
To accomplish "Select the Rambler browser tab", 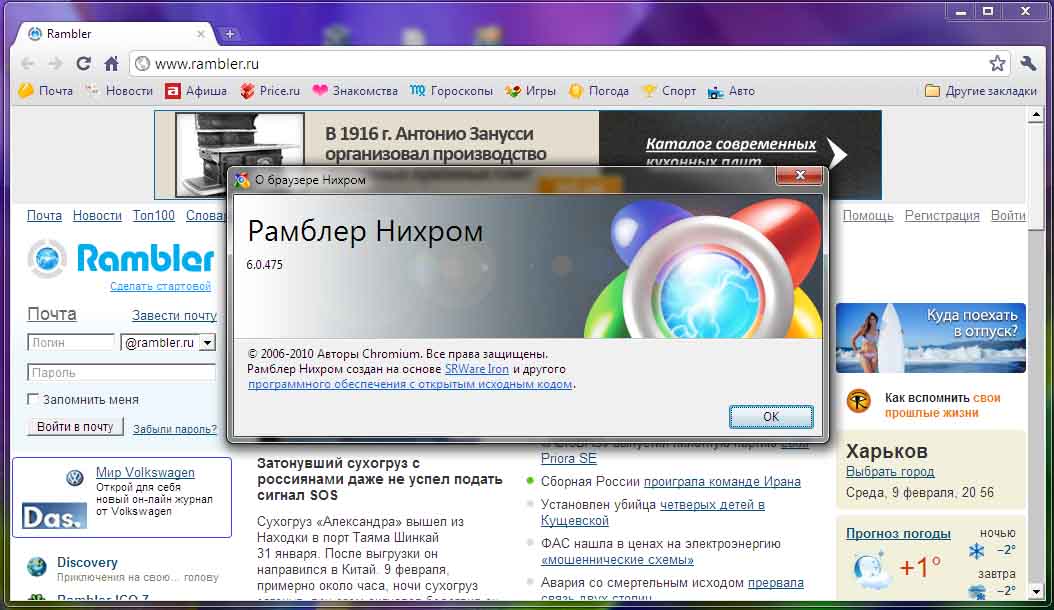I will [x=116, y=34].
